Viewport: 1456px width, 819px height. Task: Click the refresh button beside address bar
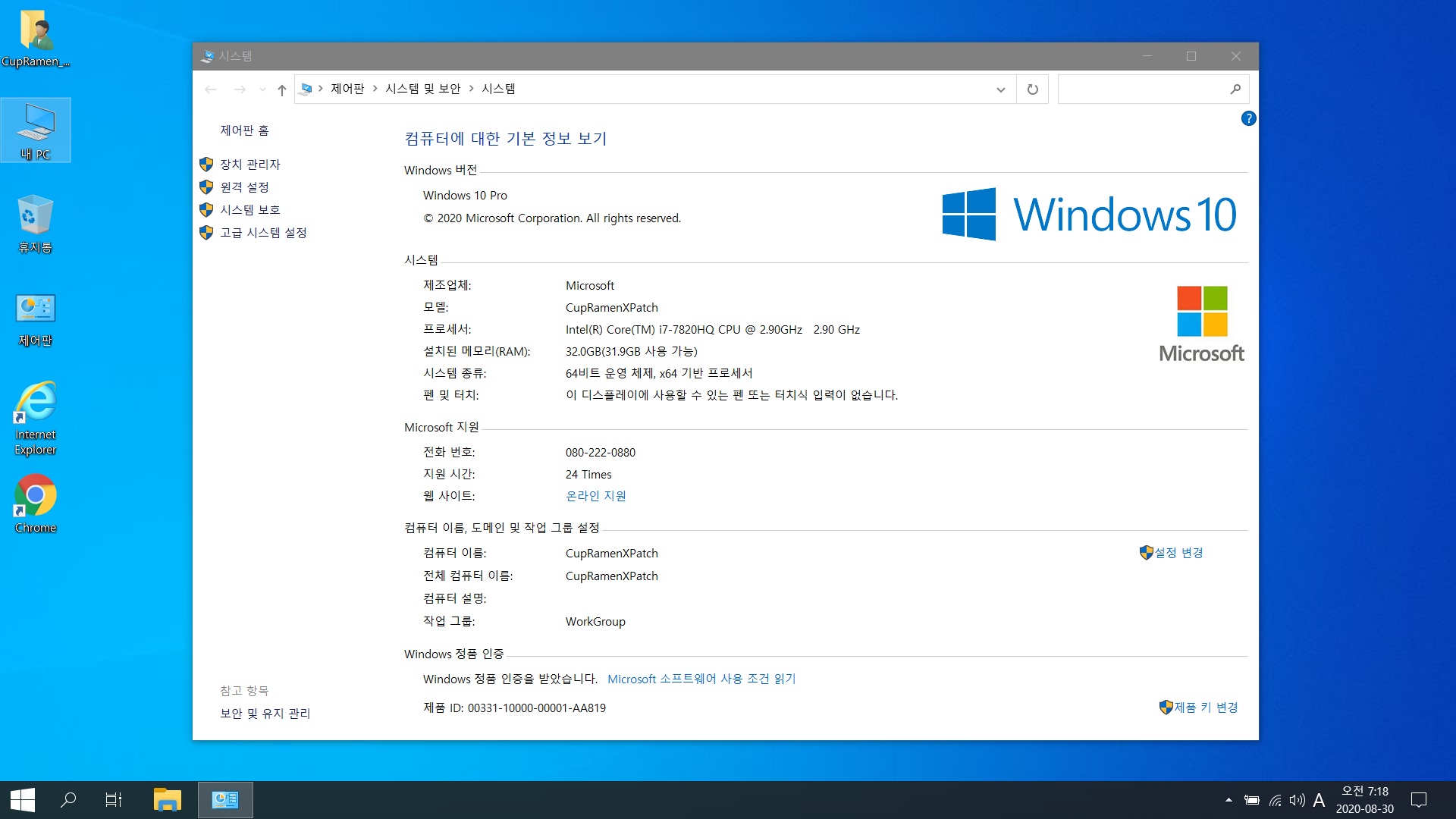point(1032,89)
